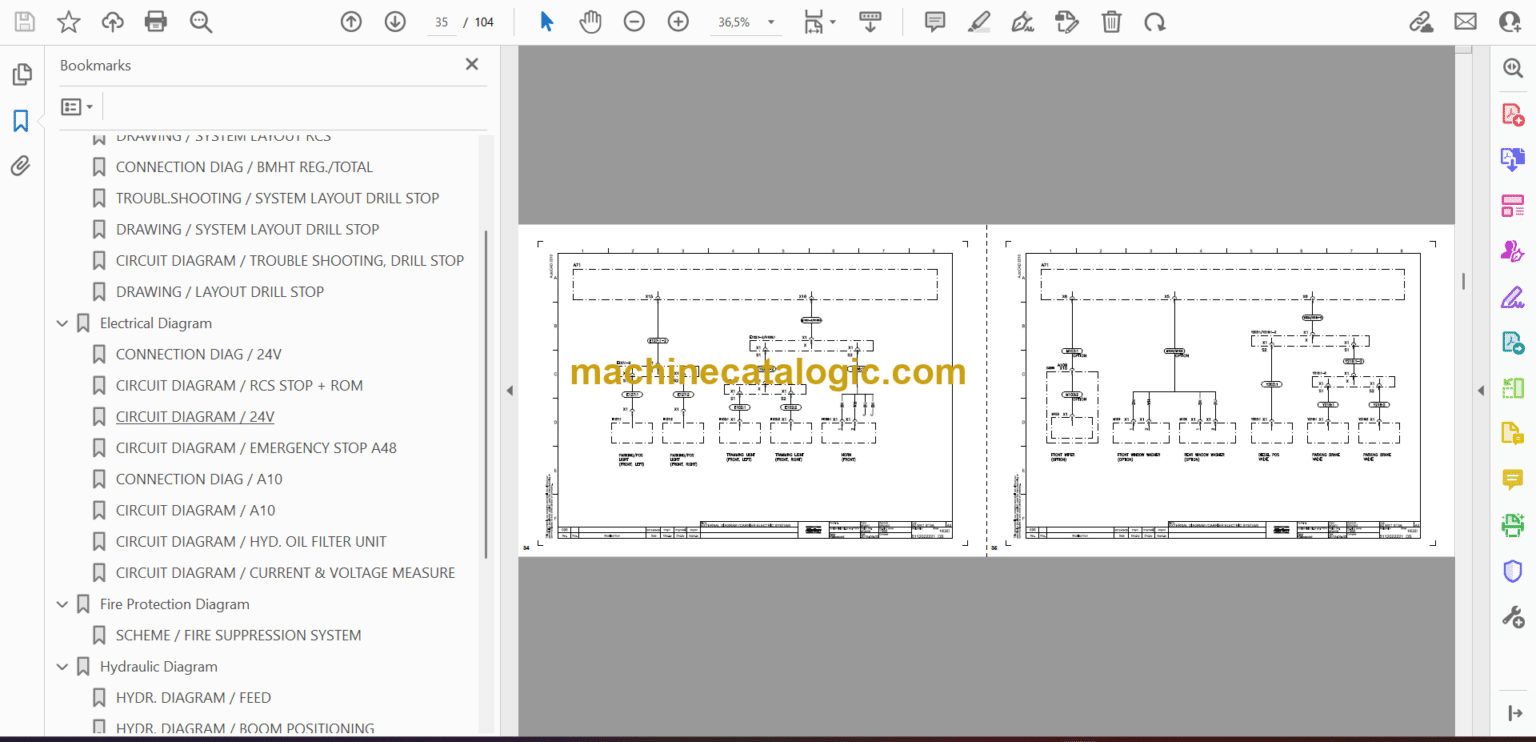Collapse the left navigation pane arrow
1536x742 pixels.
pyautogui.click(x=509, y=391)
